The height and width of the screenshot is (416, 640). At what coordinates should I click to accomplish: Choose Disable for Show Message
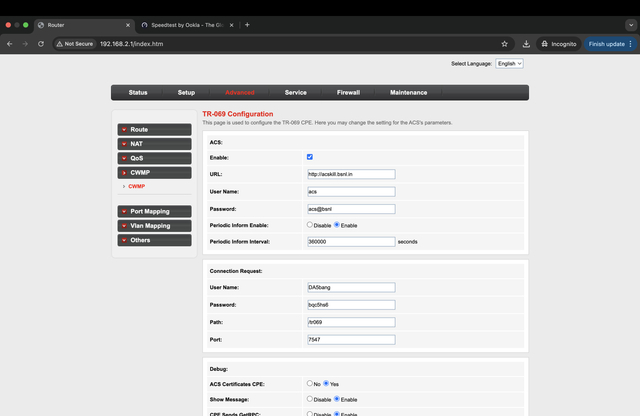[310, 399]
